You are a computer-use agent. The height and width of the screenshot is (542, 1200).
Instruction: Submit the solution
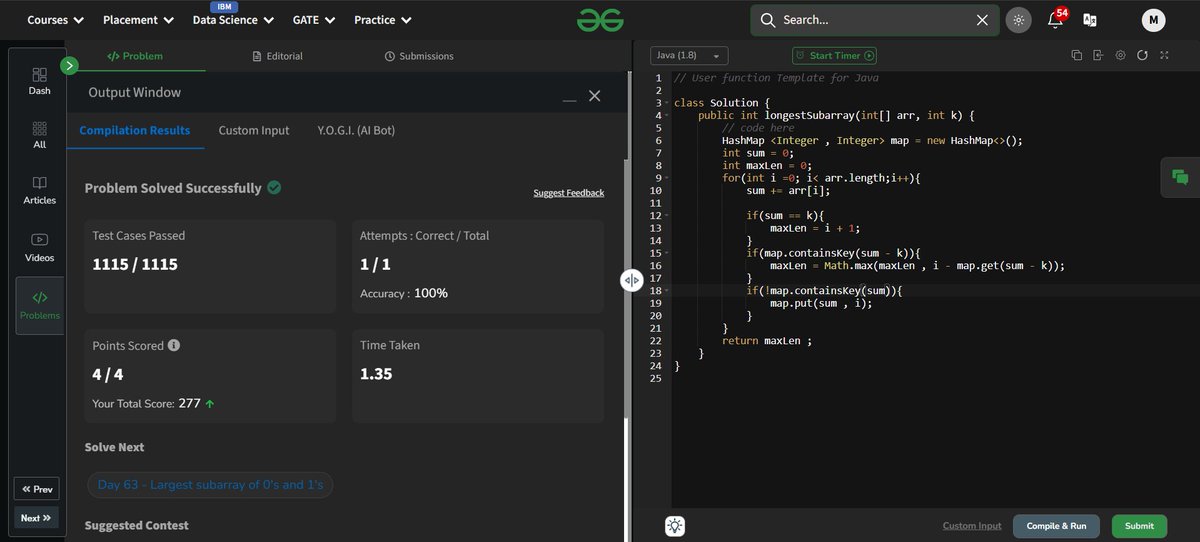click(1139, 525)
